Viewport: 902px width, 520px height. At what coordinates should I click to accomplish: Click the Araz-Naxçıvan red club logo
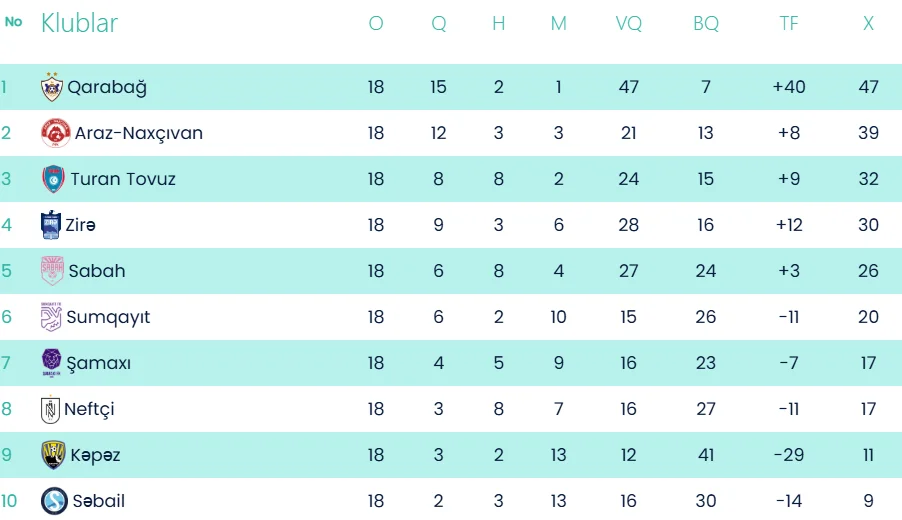[56, 133]
